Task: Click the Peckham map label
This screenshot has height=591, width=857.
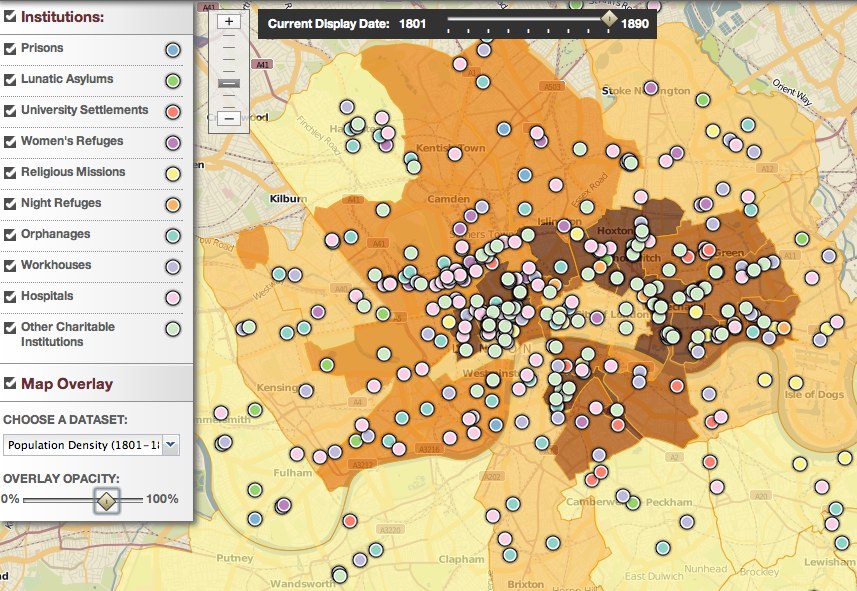Action: click(669, 502)
